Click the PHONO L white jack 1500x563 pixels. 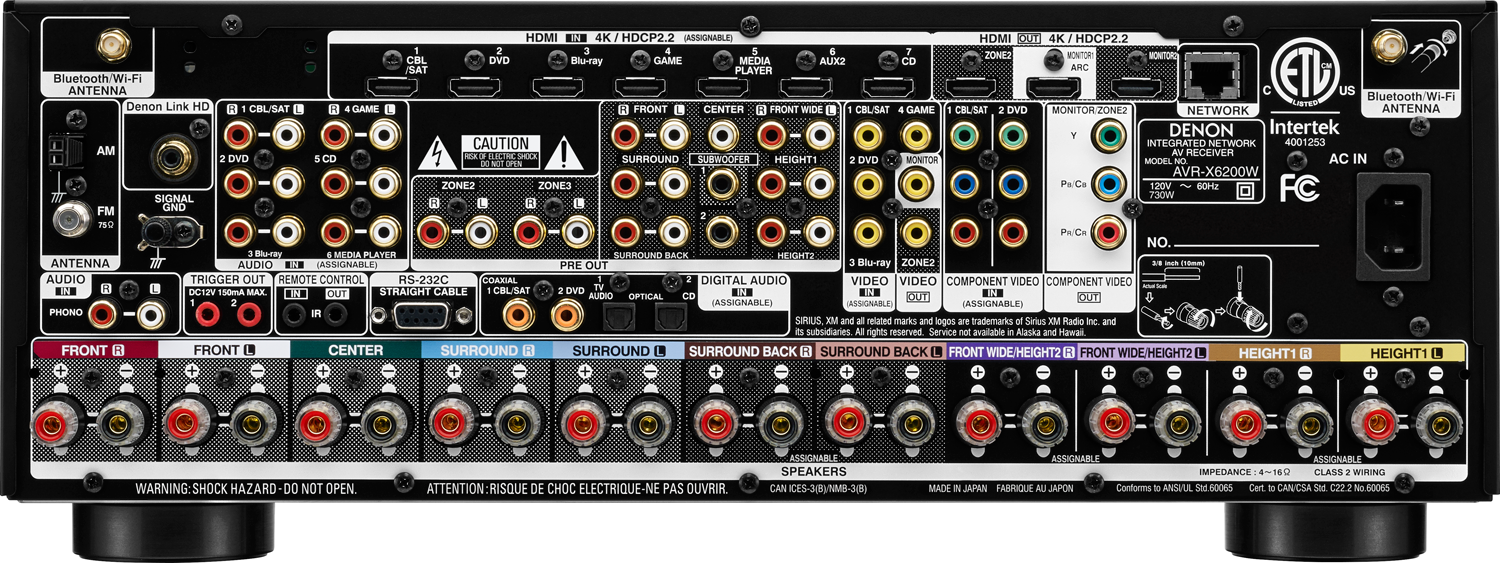[149, 316]
